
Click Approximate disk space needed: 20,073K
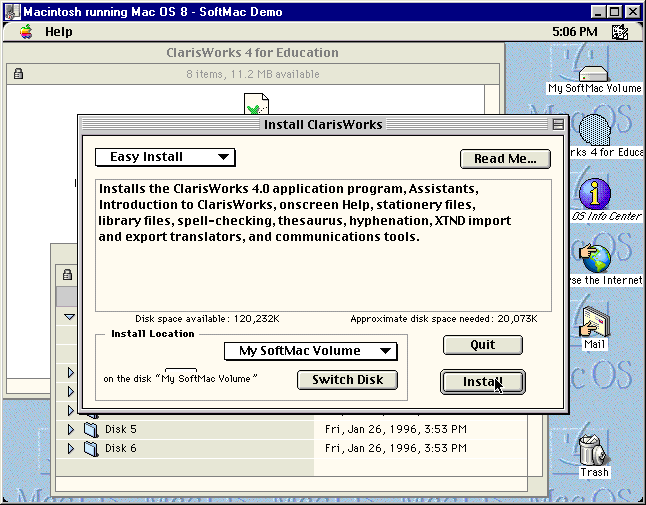(444, 319)
